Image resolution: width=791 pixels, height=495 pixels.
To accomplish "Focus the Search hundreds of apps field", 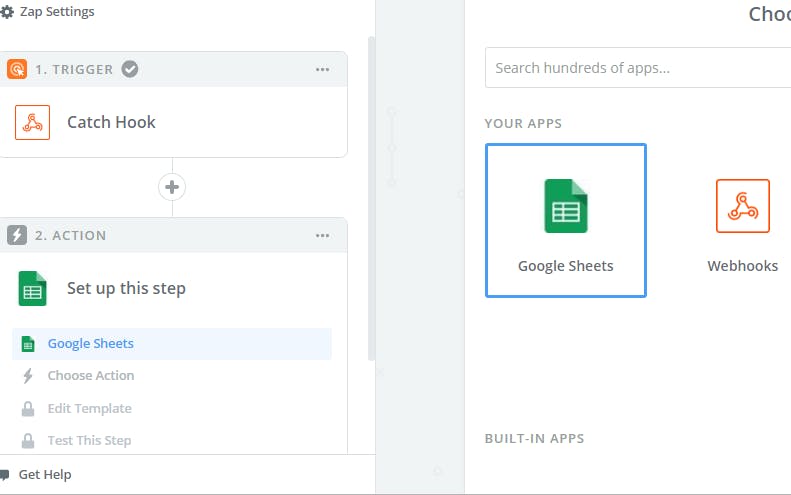I will (638, 68).
